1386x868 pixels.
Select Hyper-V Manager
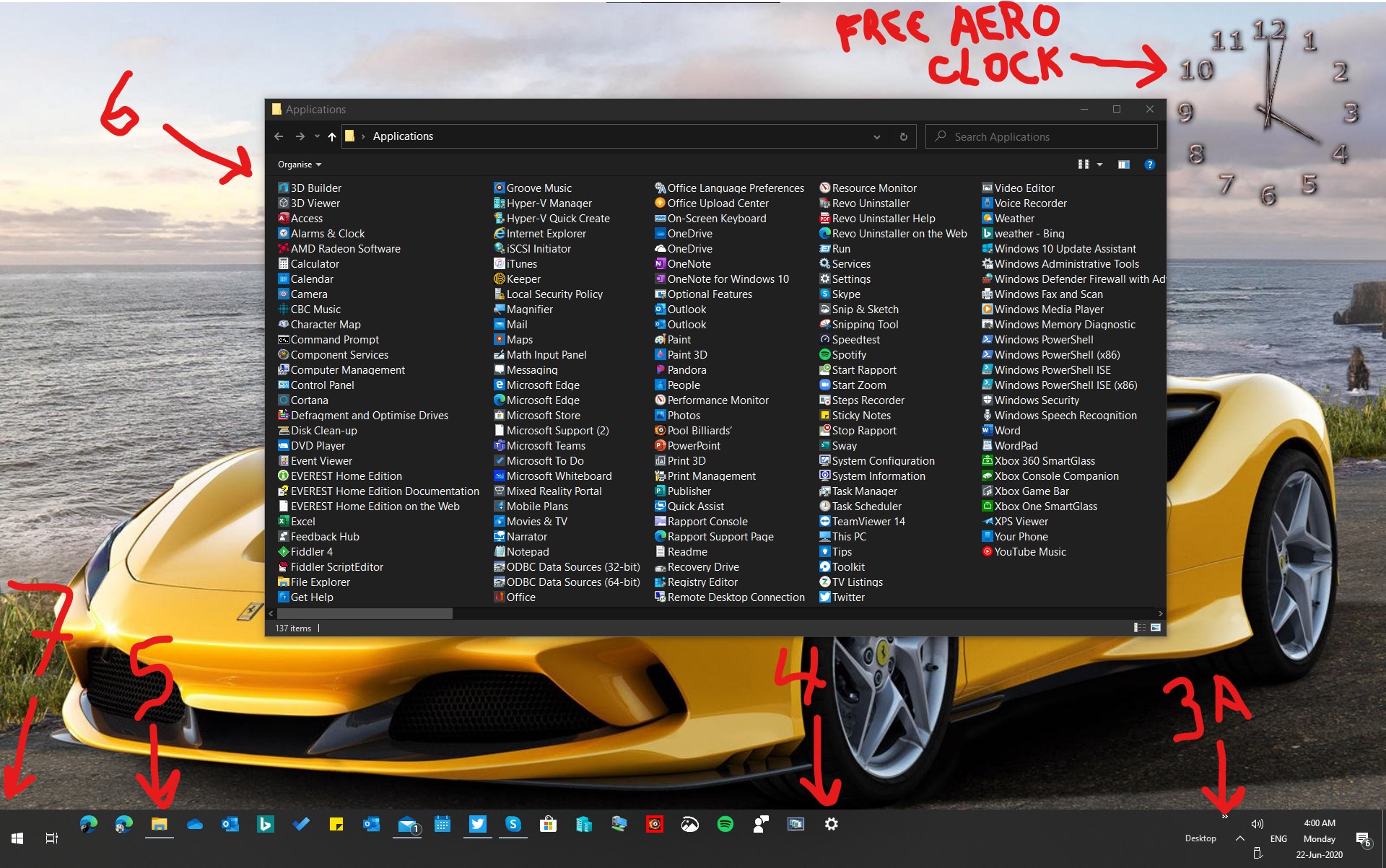pyautogui.click(x=542, y=203)
